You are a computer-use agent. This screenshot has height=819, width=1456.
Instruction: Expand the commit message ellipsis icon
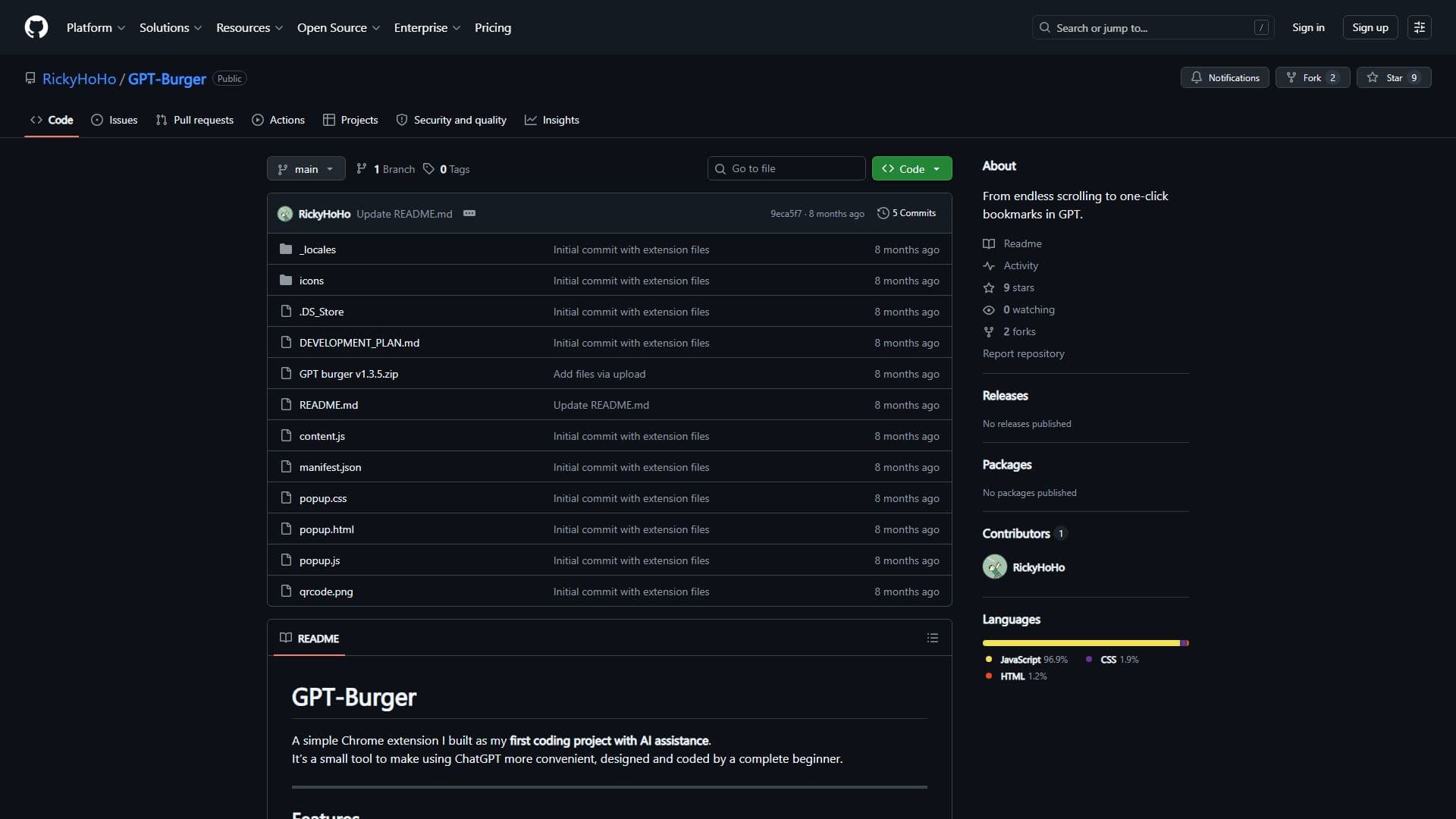tap(469, 213)
